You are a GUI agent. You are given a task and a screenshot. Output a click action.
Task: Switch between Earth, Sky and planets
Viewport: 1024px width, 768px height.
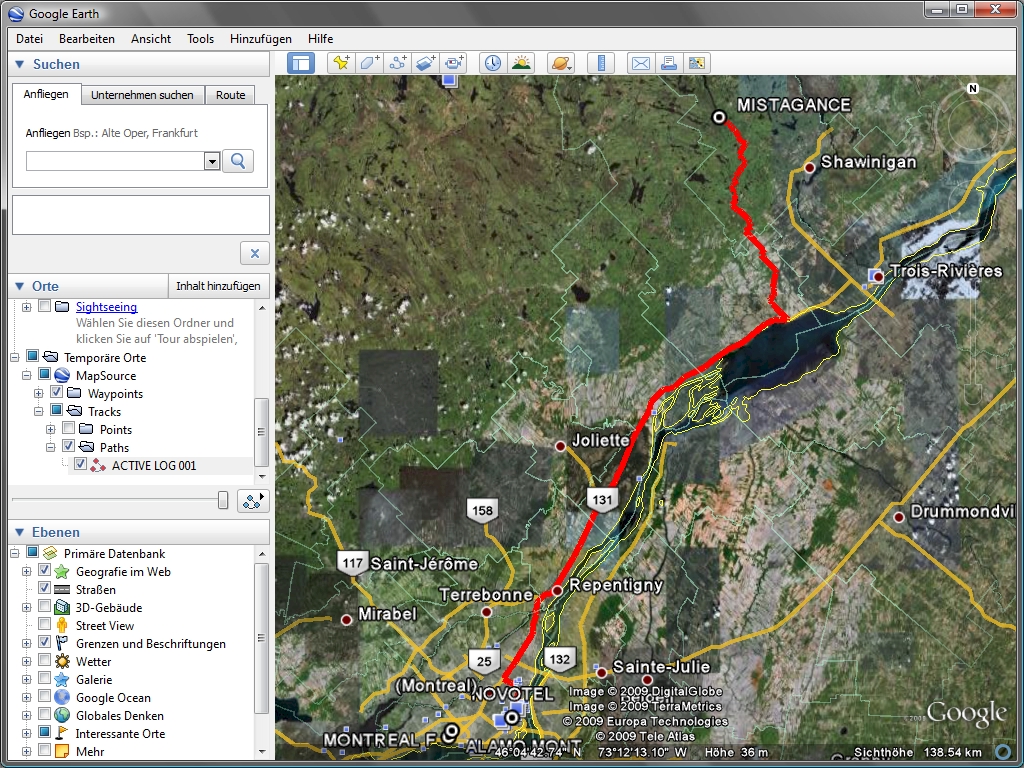tap(561, 63)
